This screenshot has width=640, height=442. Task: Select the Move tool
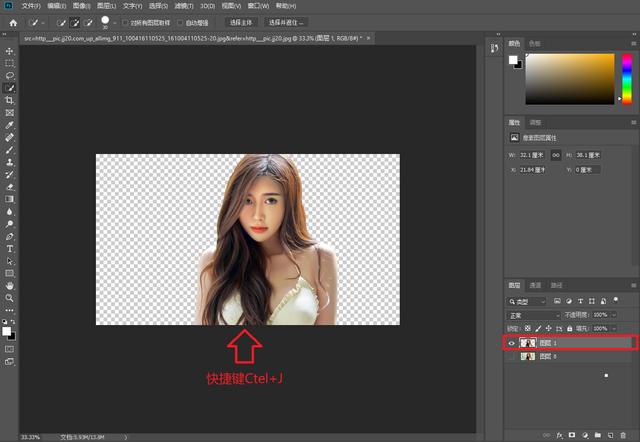(x=10, y=51)
